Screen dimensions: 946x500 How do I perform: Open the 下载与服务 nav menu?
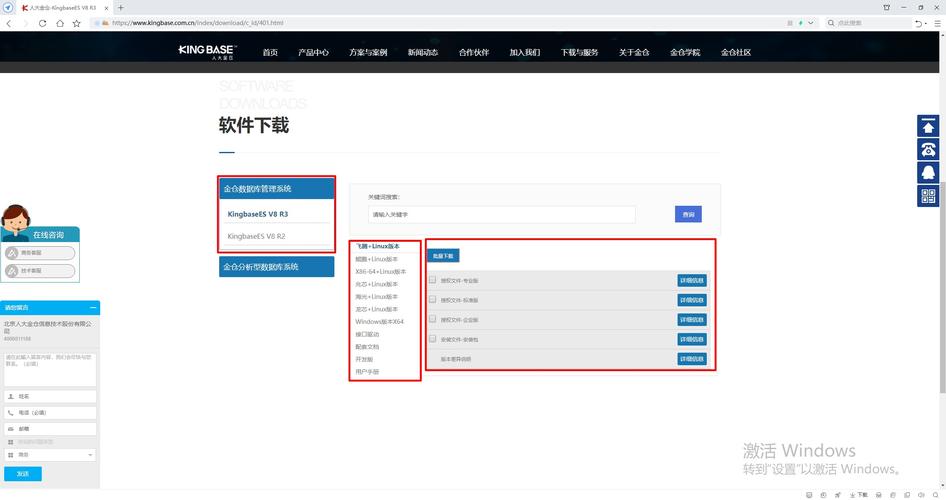(x=579, y=52)
